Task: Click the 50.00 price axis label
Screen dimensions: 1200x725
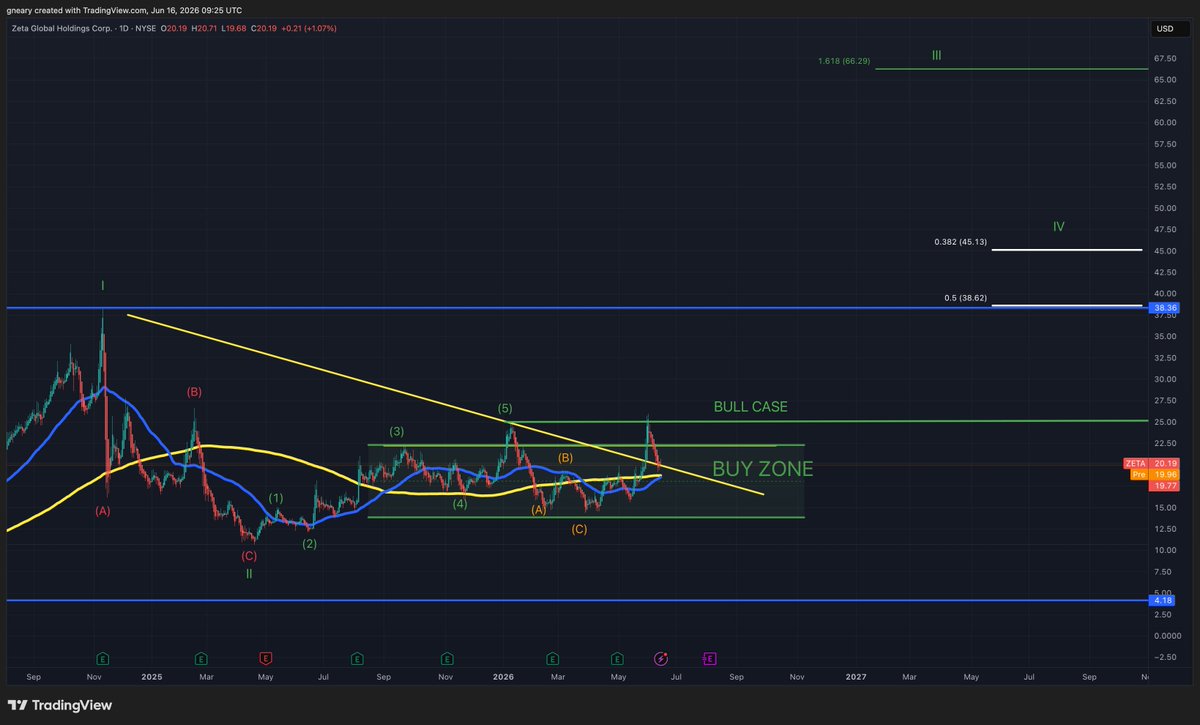Action: coord(1164,208)
